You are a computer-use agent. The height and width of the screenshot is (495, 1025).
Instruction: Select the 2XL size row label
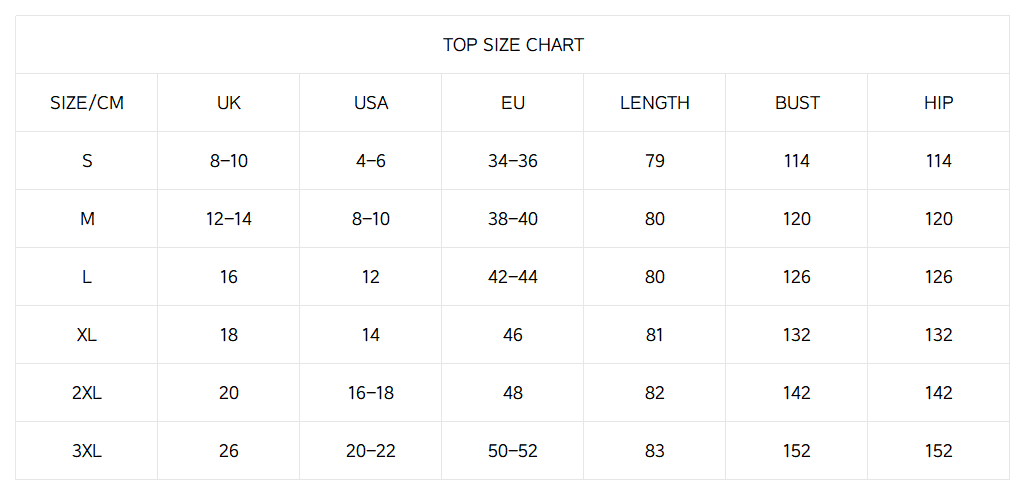[87, 393]
